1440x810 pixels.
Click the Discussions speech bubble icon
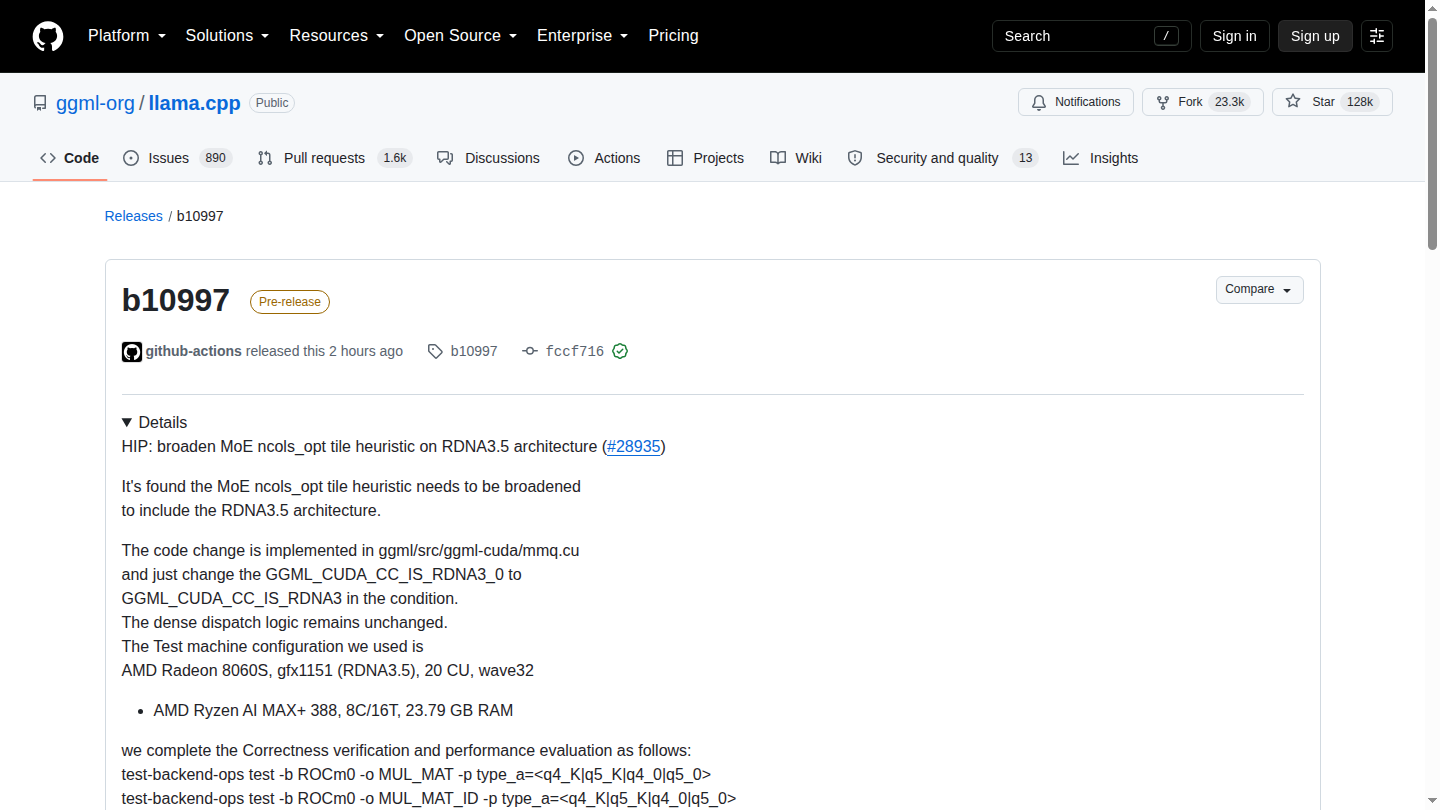point(445,158)
